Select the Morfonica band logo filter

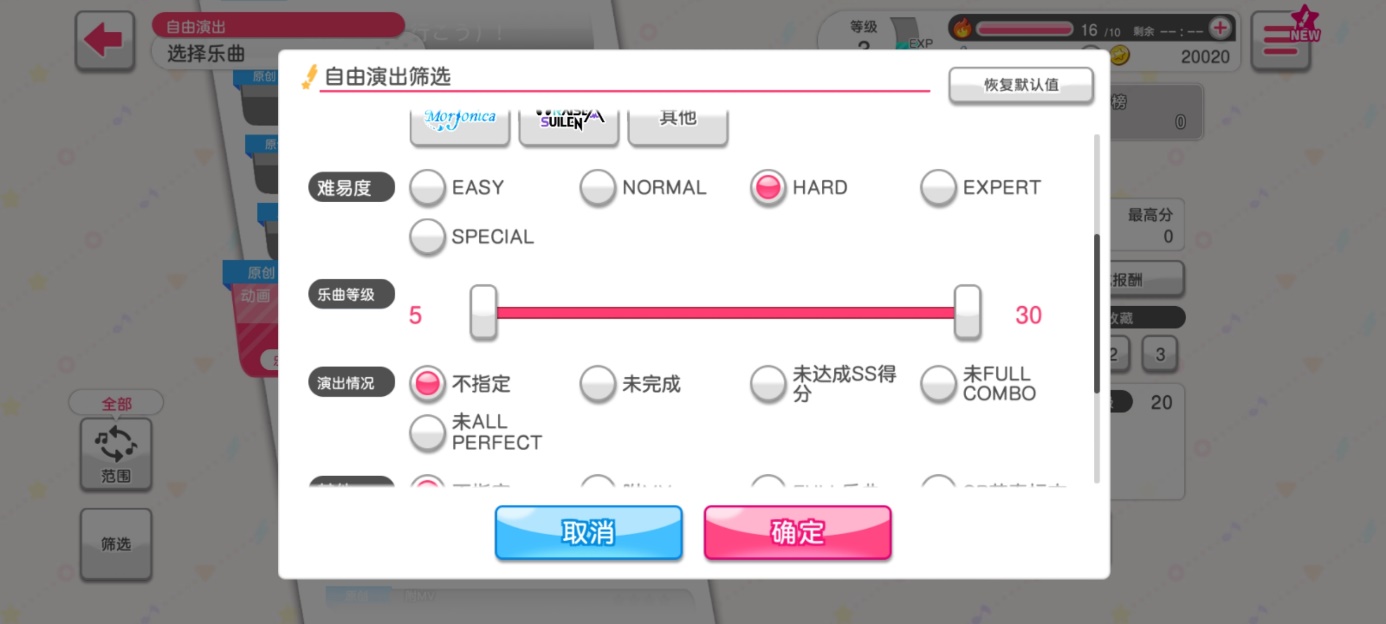click(460, 118)
